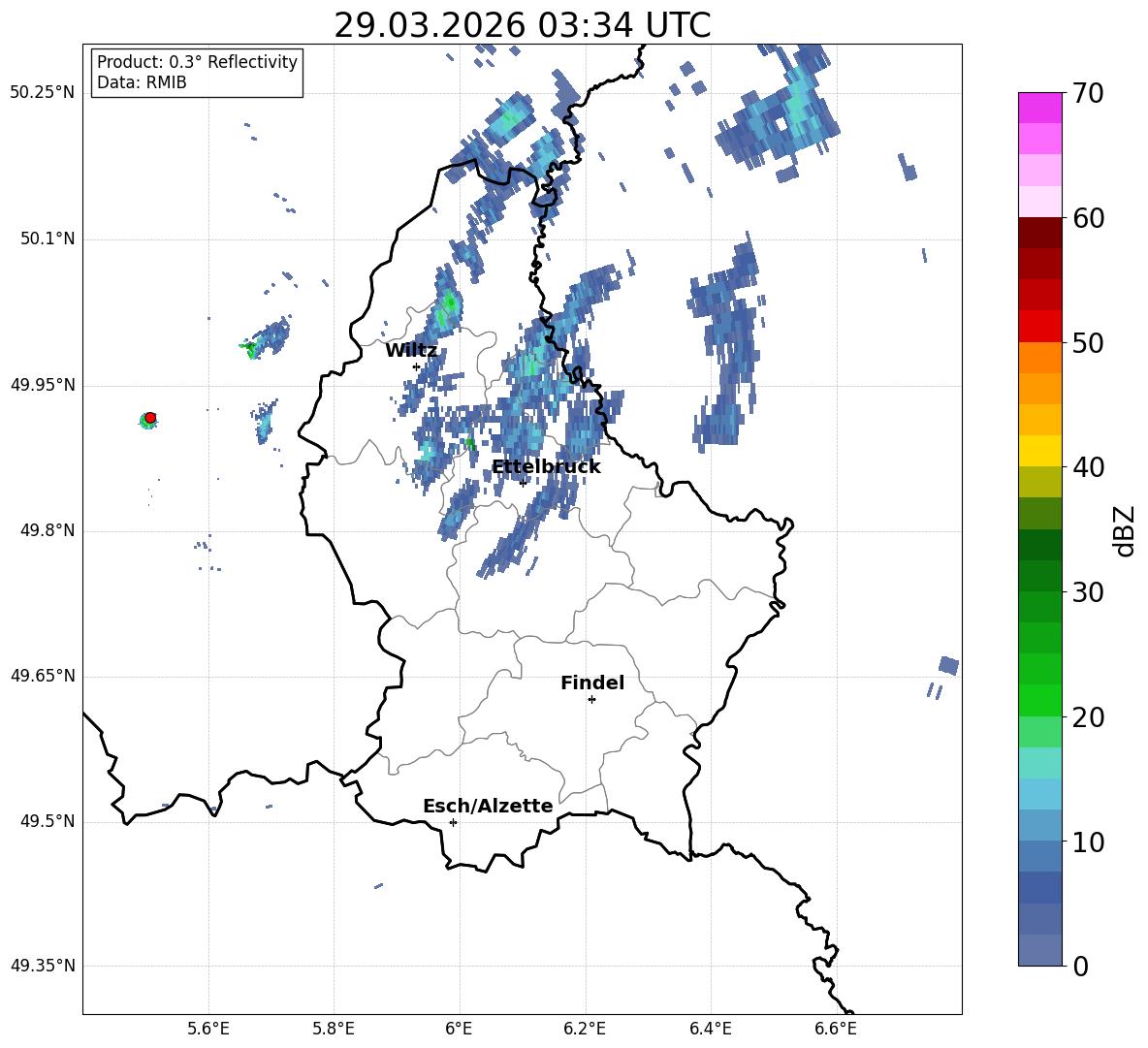1148x1048 pixels.
Task: Click the 6.2°E longitude label
Action: click(585, 1029)
